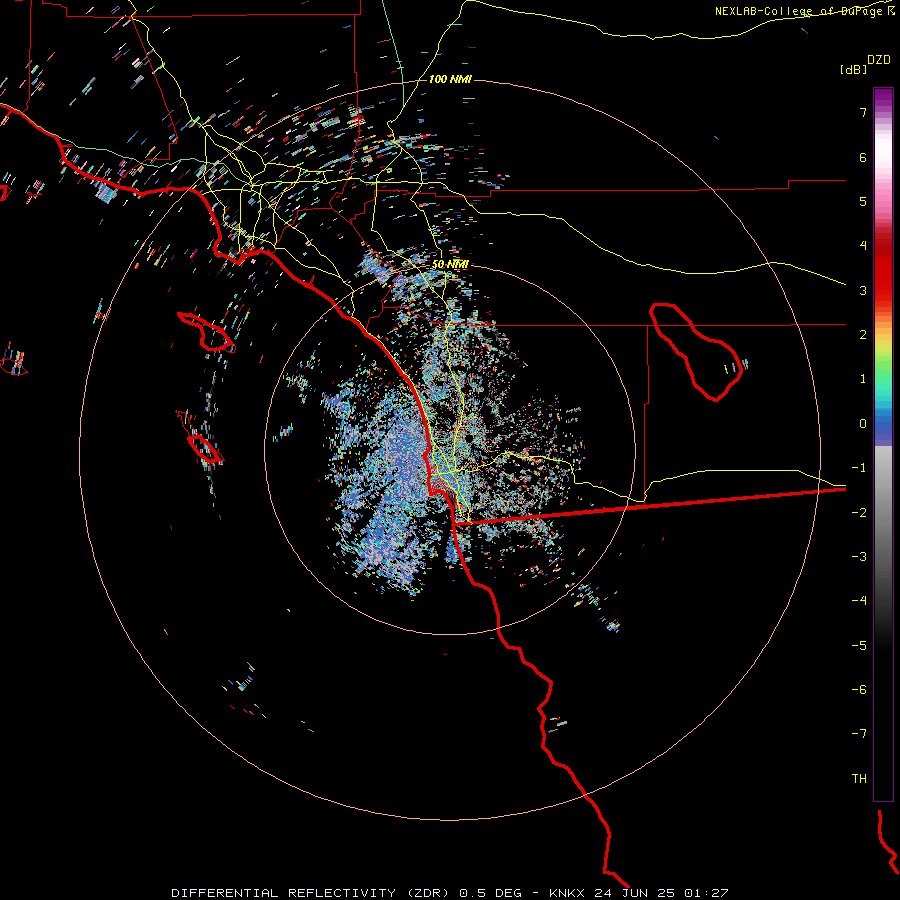Click the 24 JUN 25 01:27 timestamp
The height and width of the screenshot is (900, 900).
click(x=661, y=893)
